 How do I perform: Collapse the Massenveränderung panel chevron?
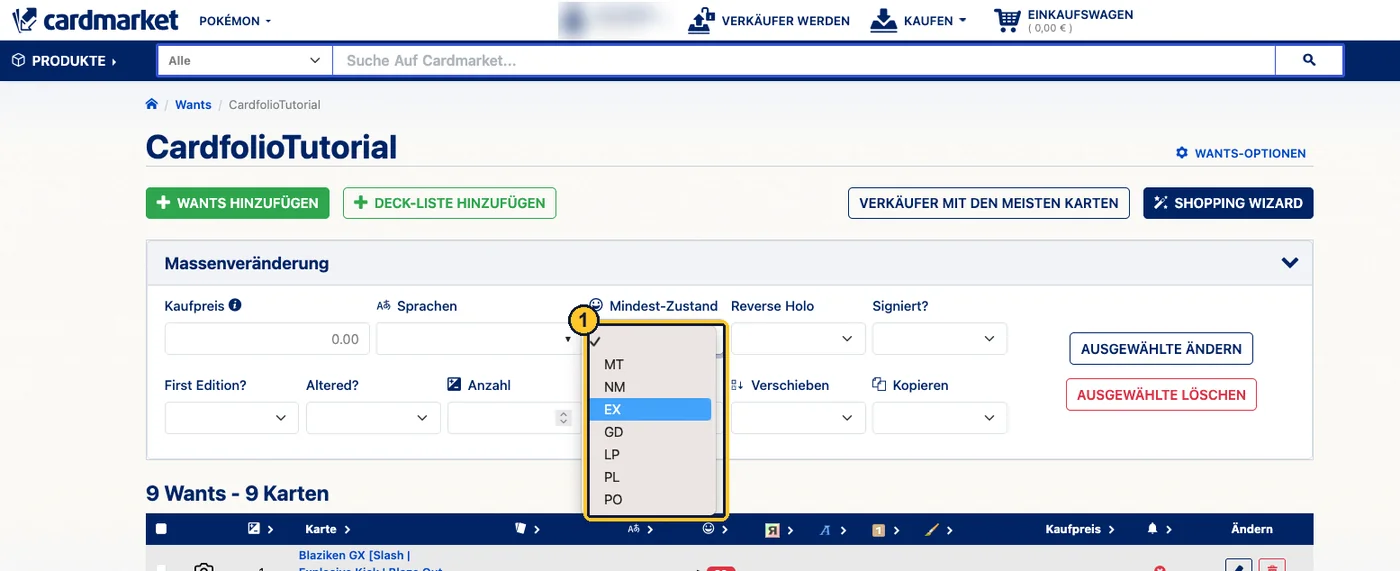pos(1290,263)
